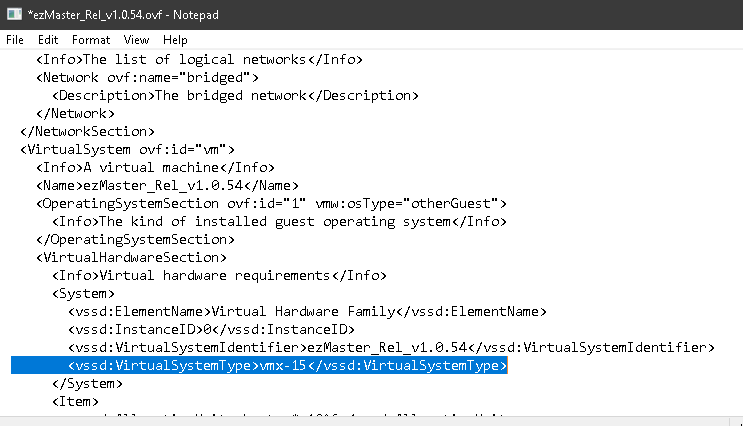The image size is (743, 426).
Task: Click the vssd:VirtualSystemIdentifier line
Action: pyautogui.click(x=391, y=348)
